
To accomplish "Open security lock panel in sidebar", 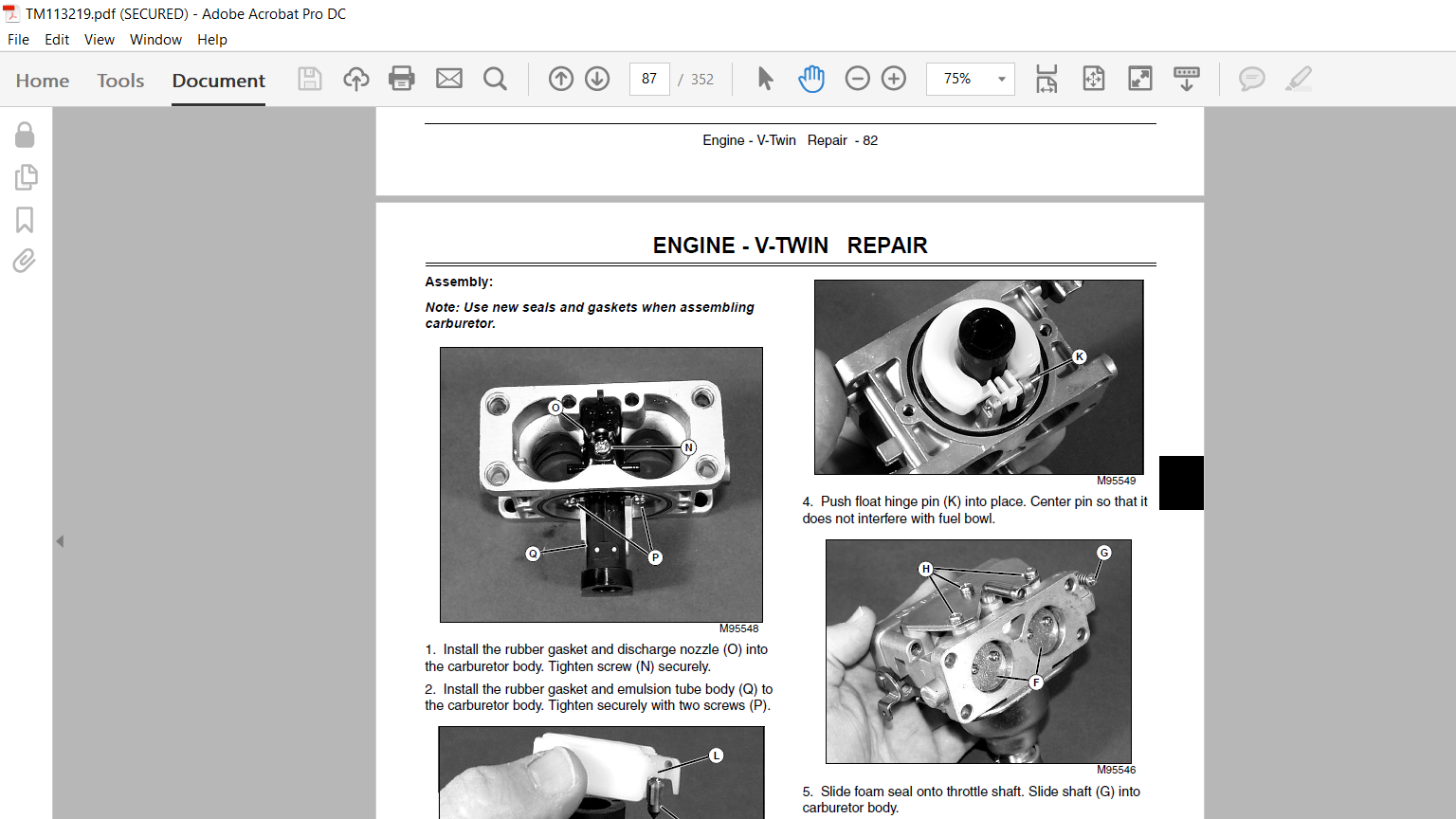I will [25, 135].
